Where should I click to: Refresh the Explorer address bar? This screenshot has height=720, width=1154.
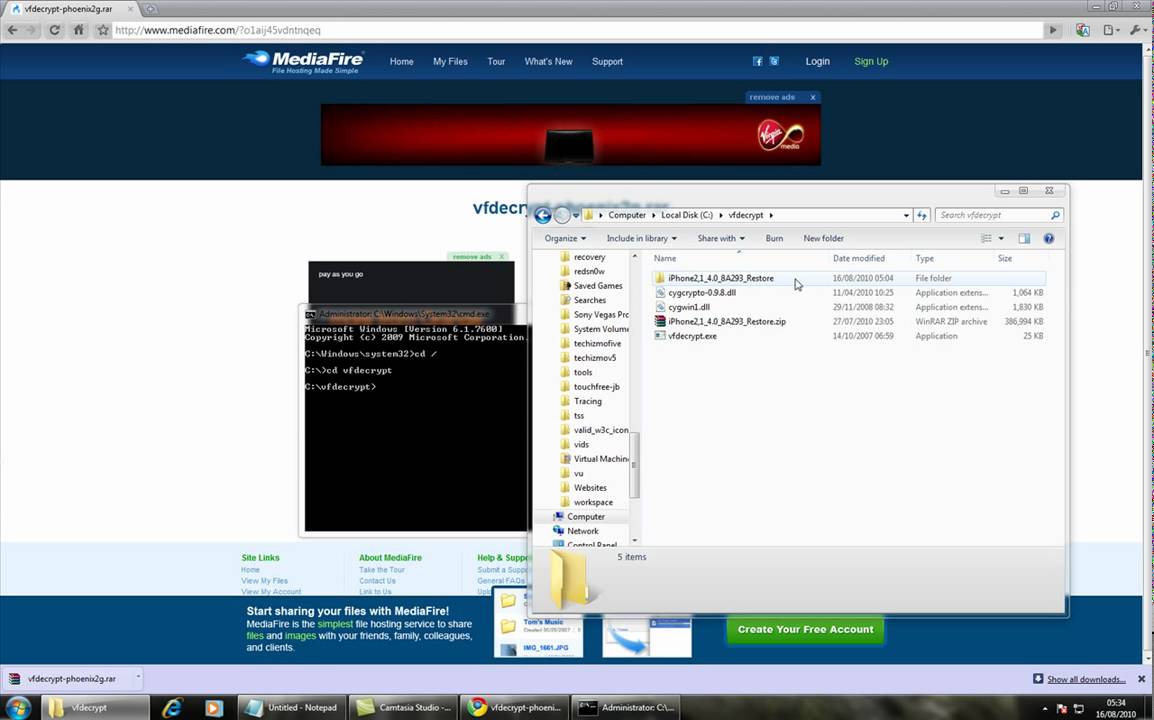[x=922, y=215]
